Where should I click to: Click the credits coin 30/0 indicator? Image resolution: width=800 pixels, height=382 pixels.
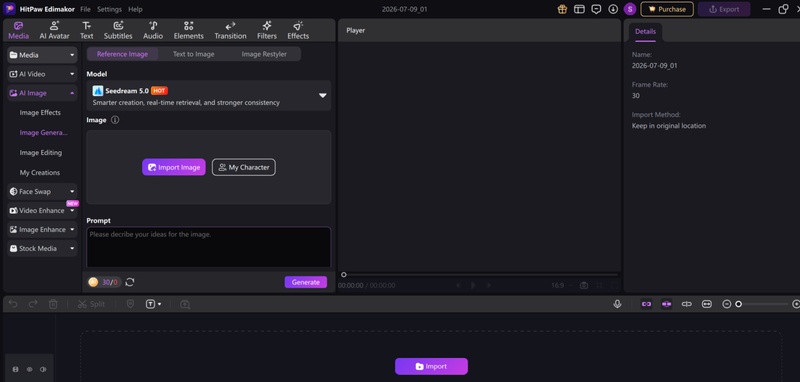(104, 282)
